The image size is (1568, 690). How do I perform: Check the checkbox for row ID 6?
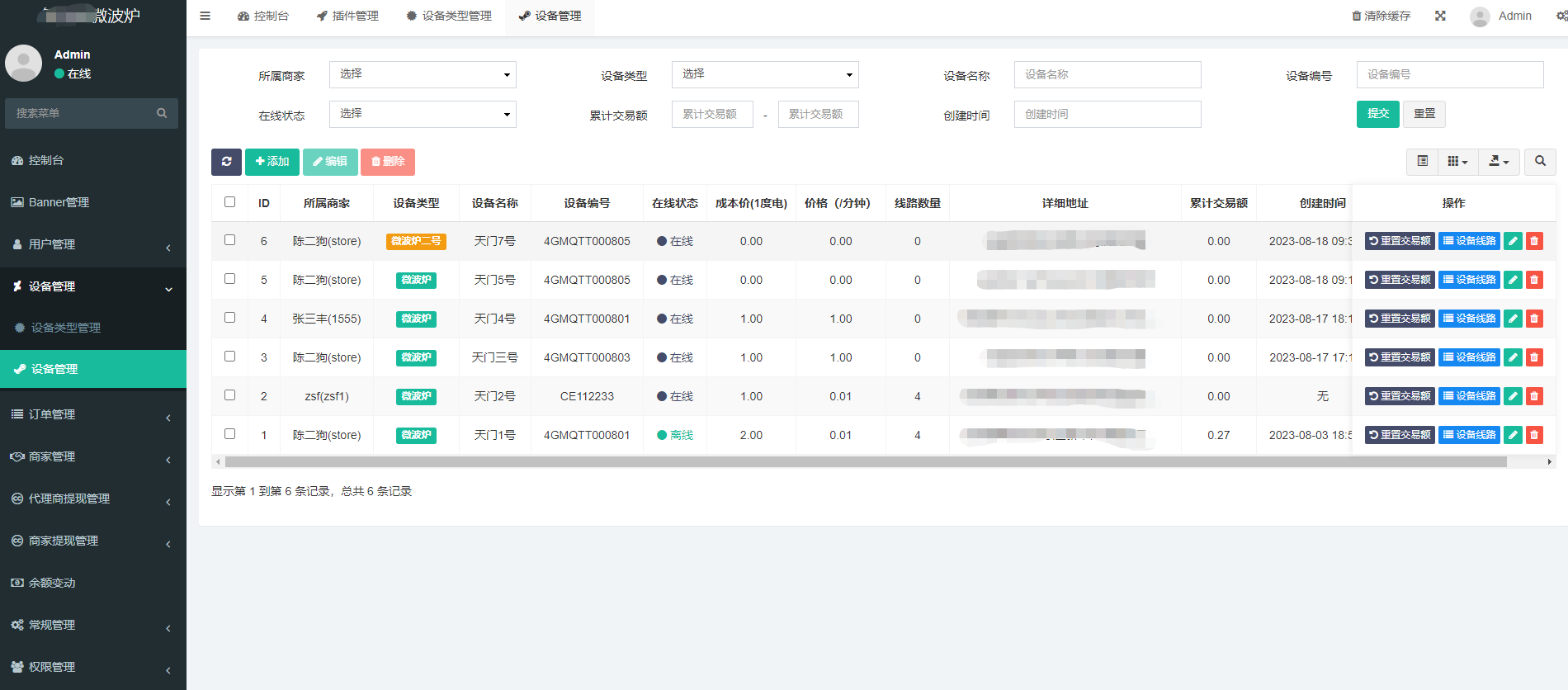(x=229, y=240)
